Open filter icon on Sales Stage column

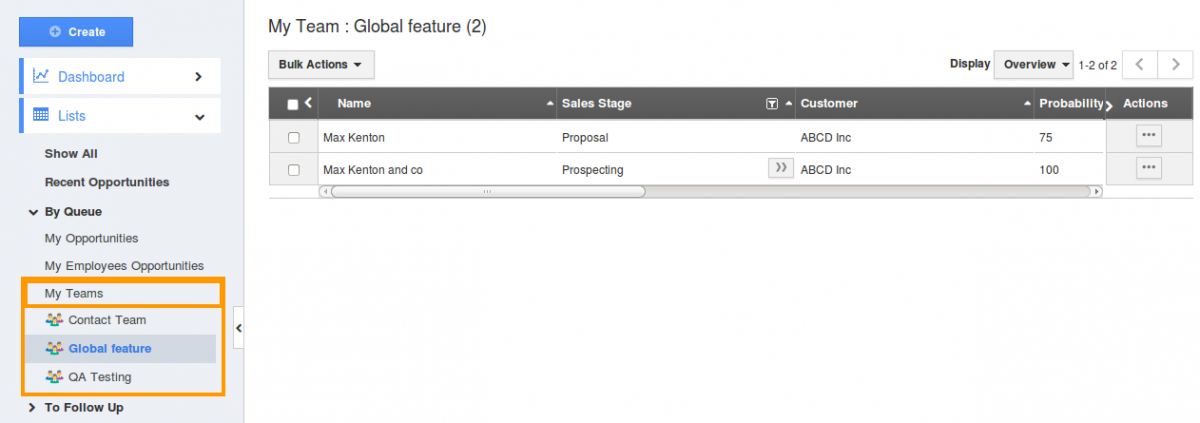tap(772, 104)
